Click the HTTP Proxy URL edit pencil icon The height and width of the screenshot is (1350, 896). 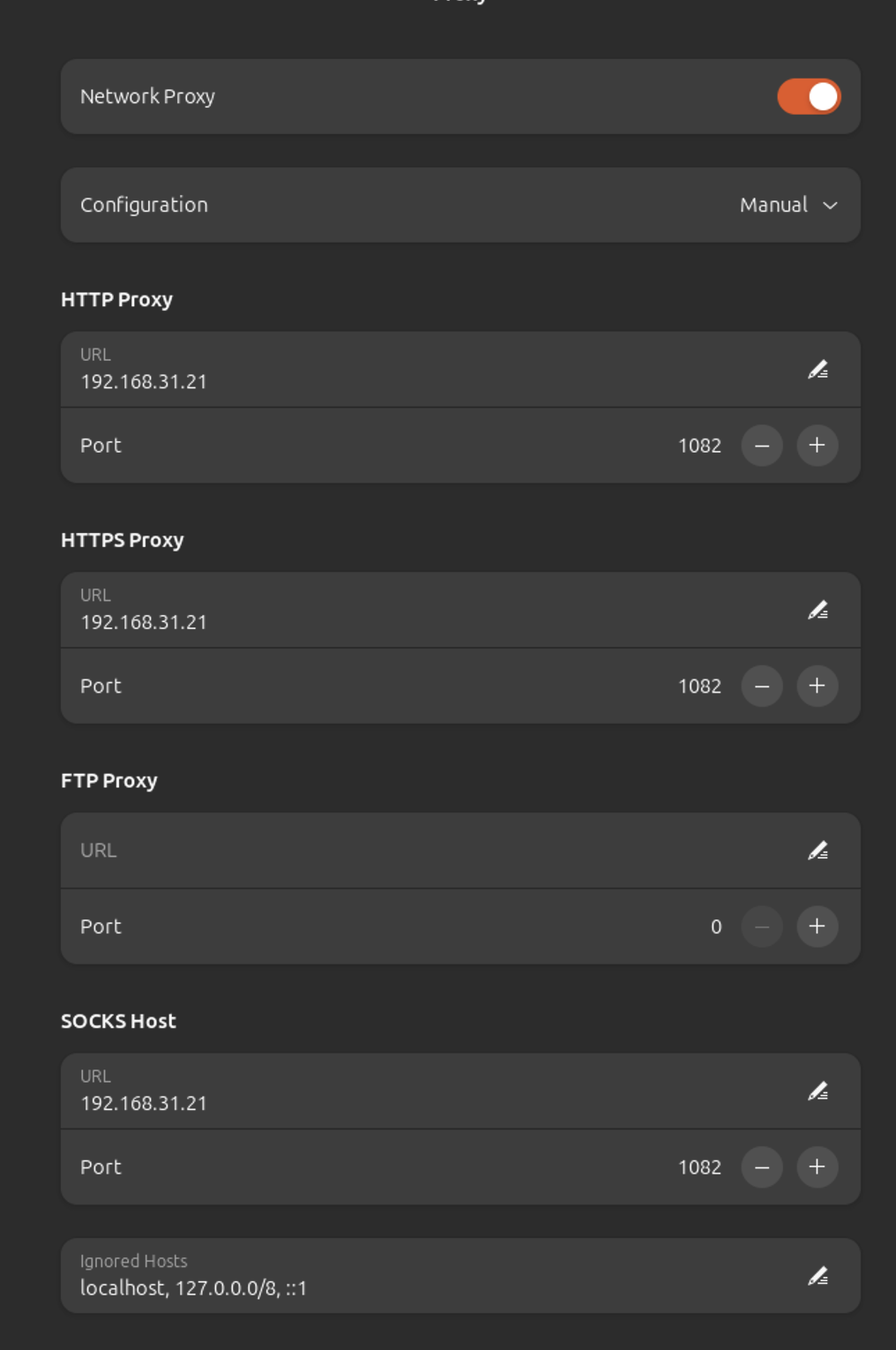[818, 370]
